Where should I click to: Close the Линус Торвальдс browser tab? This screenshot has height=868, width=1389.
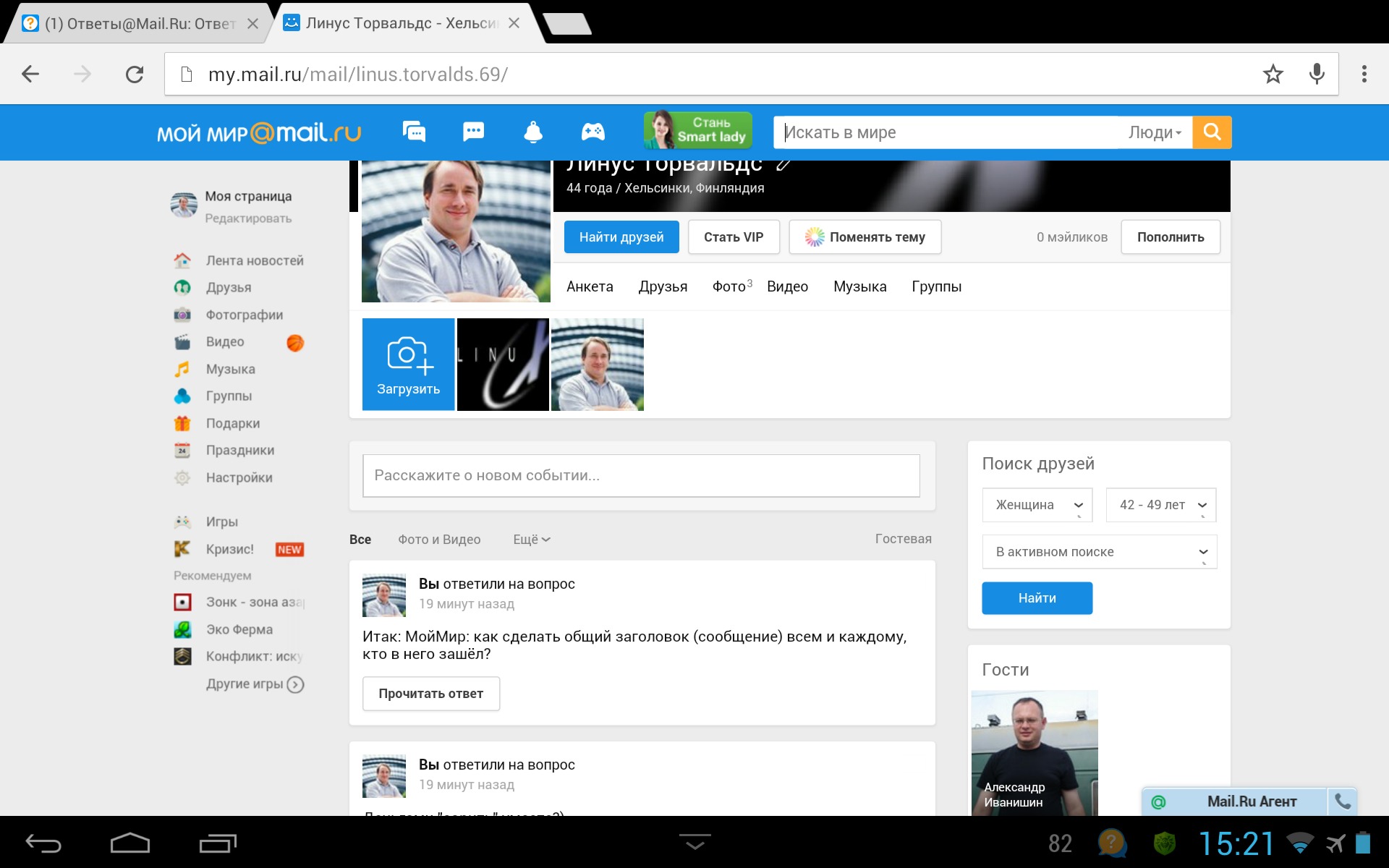pos(514,23)
